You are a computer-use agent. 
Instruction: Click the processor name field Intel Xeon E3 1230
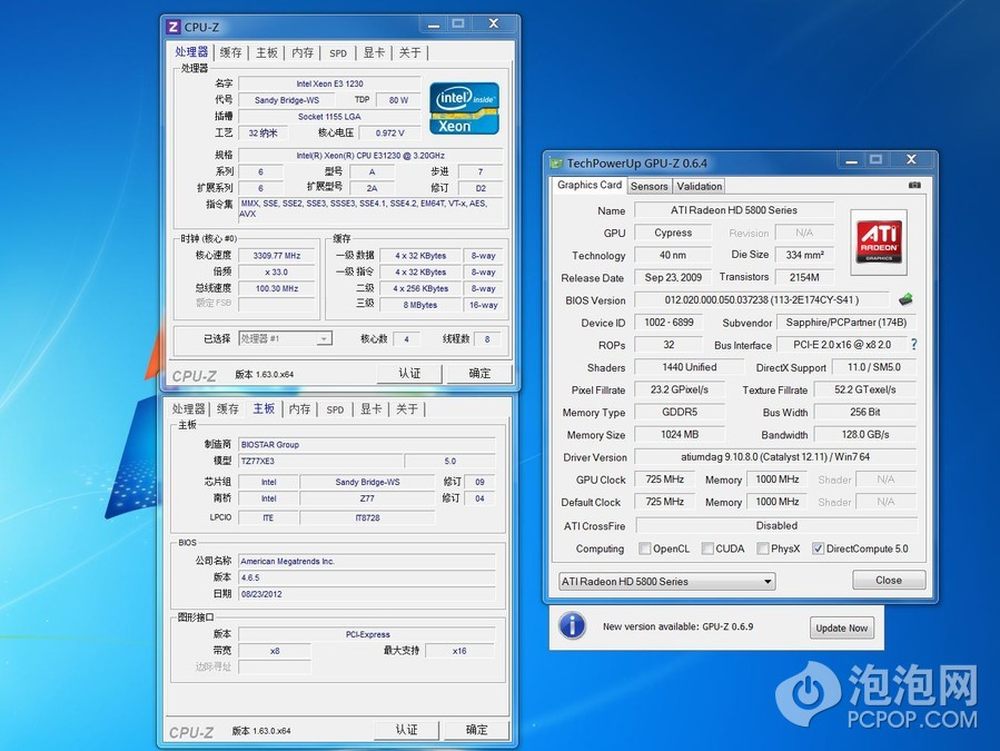point(329,84)
